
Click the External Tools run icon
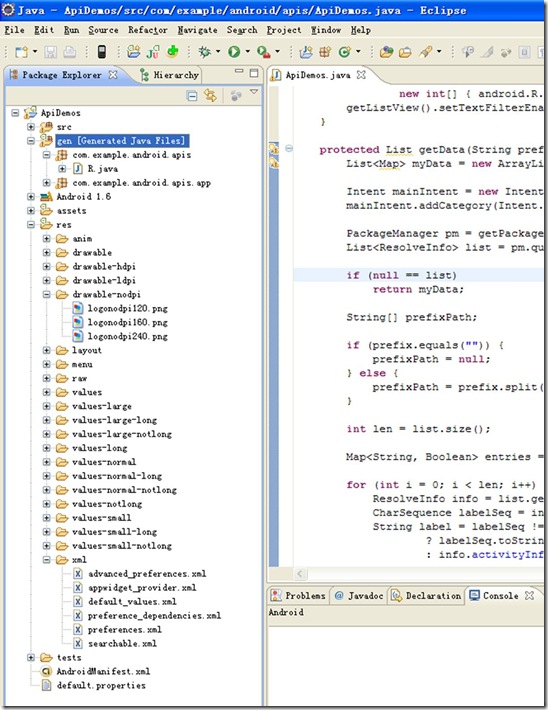tap(264, 52)
